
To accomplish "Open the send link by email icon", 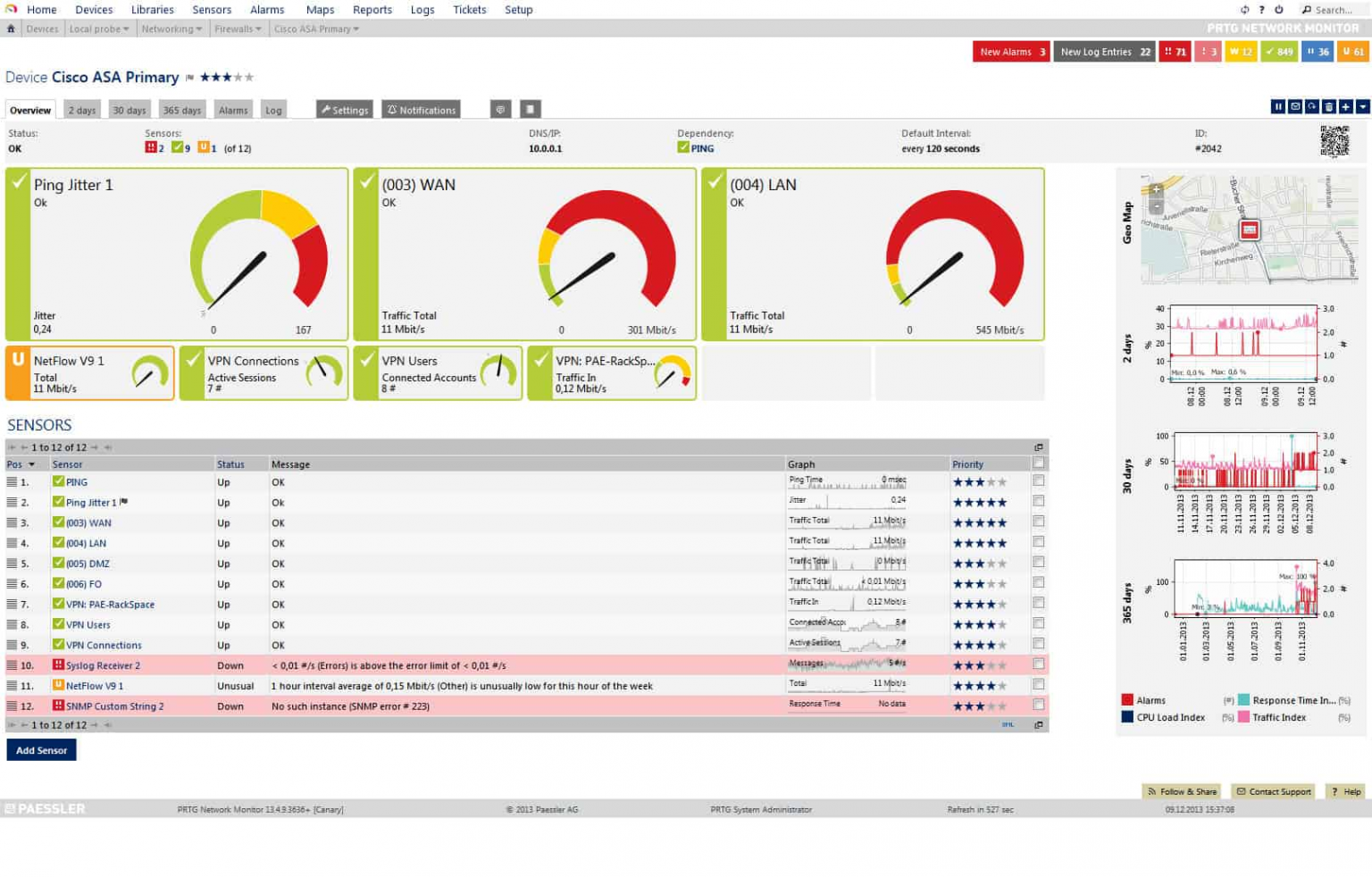I will [x=1295, y=106].
